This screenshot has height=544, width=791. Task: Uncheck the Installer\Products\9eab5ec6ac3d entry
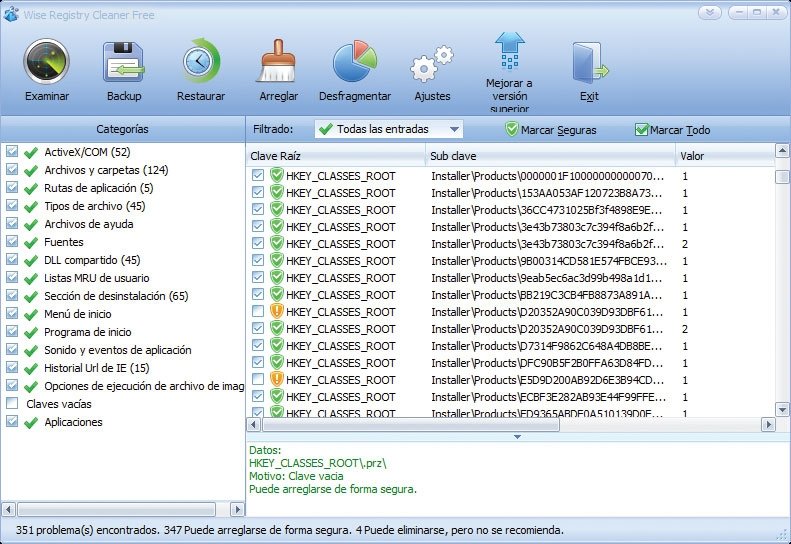tap(258, 278)
